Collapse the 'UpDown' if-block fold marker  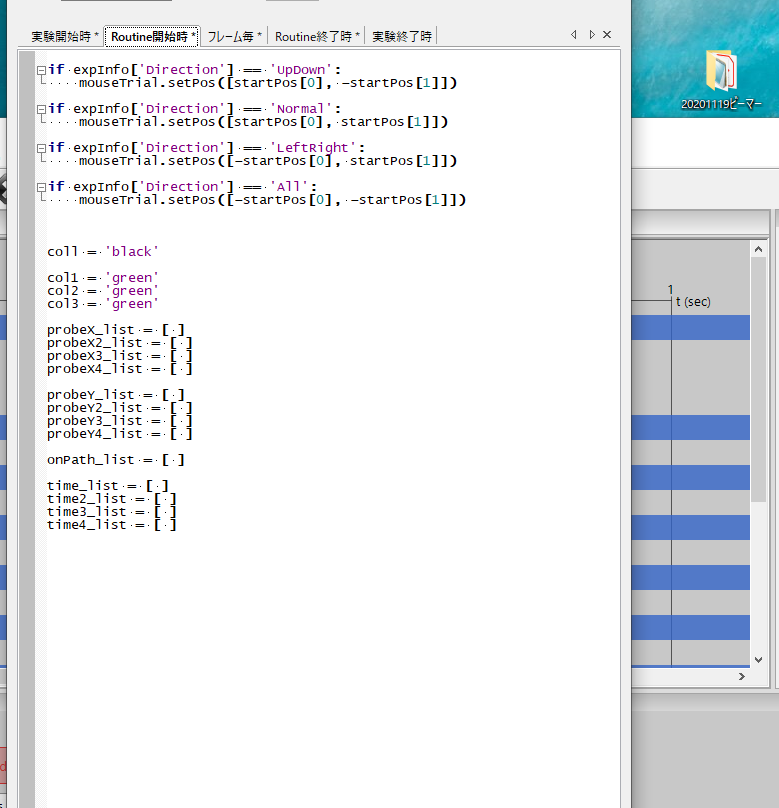(x=40, y=70)
